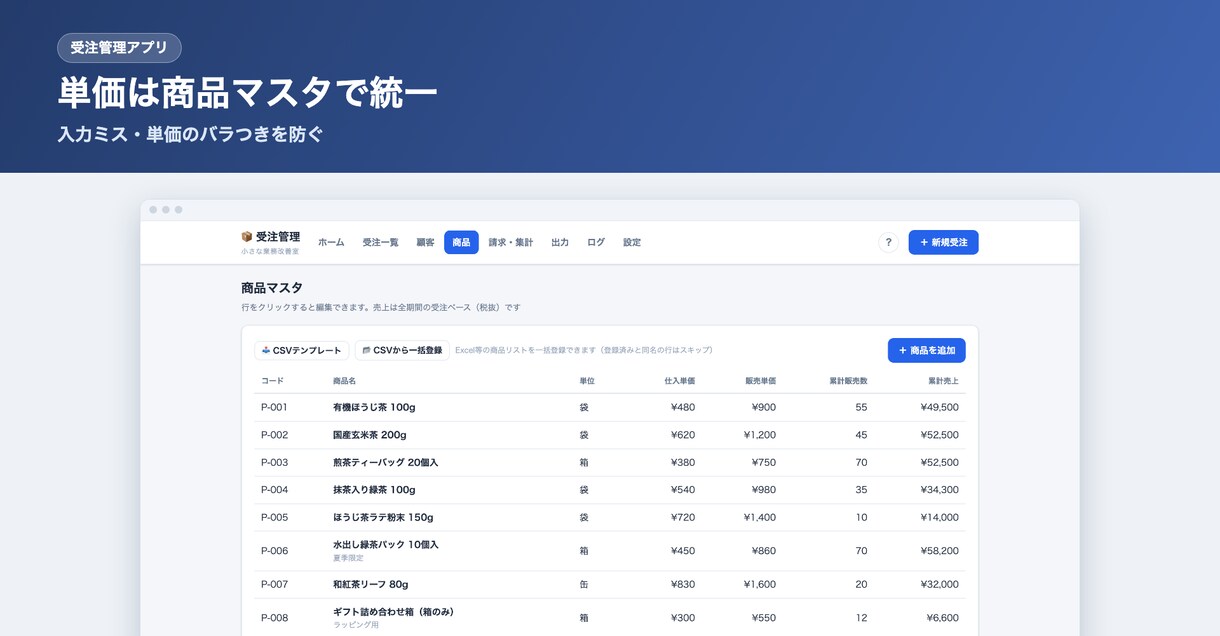1220x636 pixels.
Task: Click the ¥380 purchase price cell
Action: pos(681,462)
